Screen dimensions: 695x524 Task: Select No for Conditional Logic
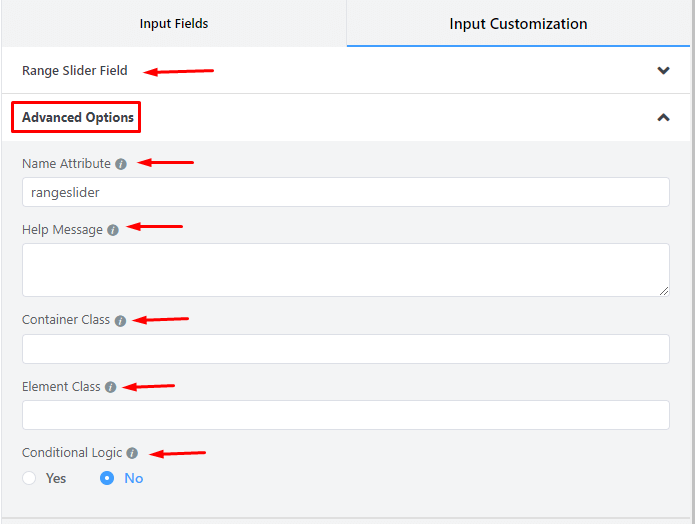(x=107, y=478)
